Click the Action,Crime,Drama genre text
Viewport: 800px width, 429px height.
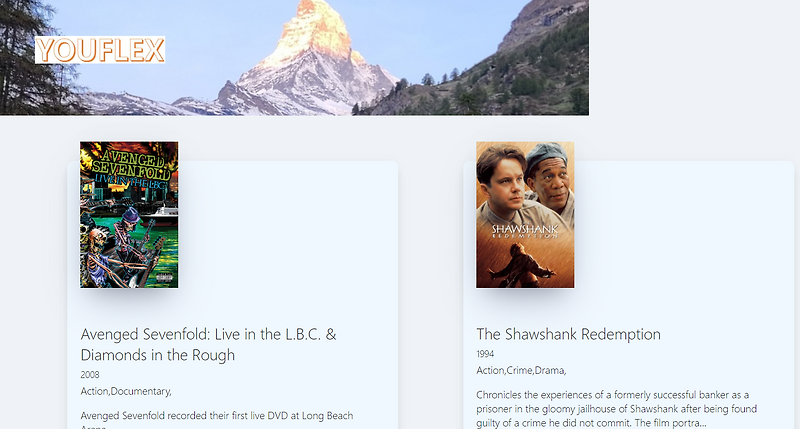[x=521, y=370]
